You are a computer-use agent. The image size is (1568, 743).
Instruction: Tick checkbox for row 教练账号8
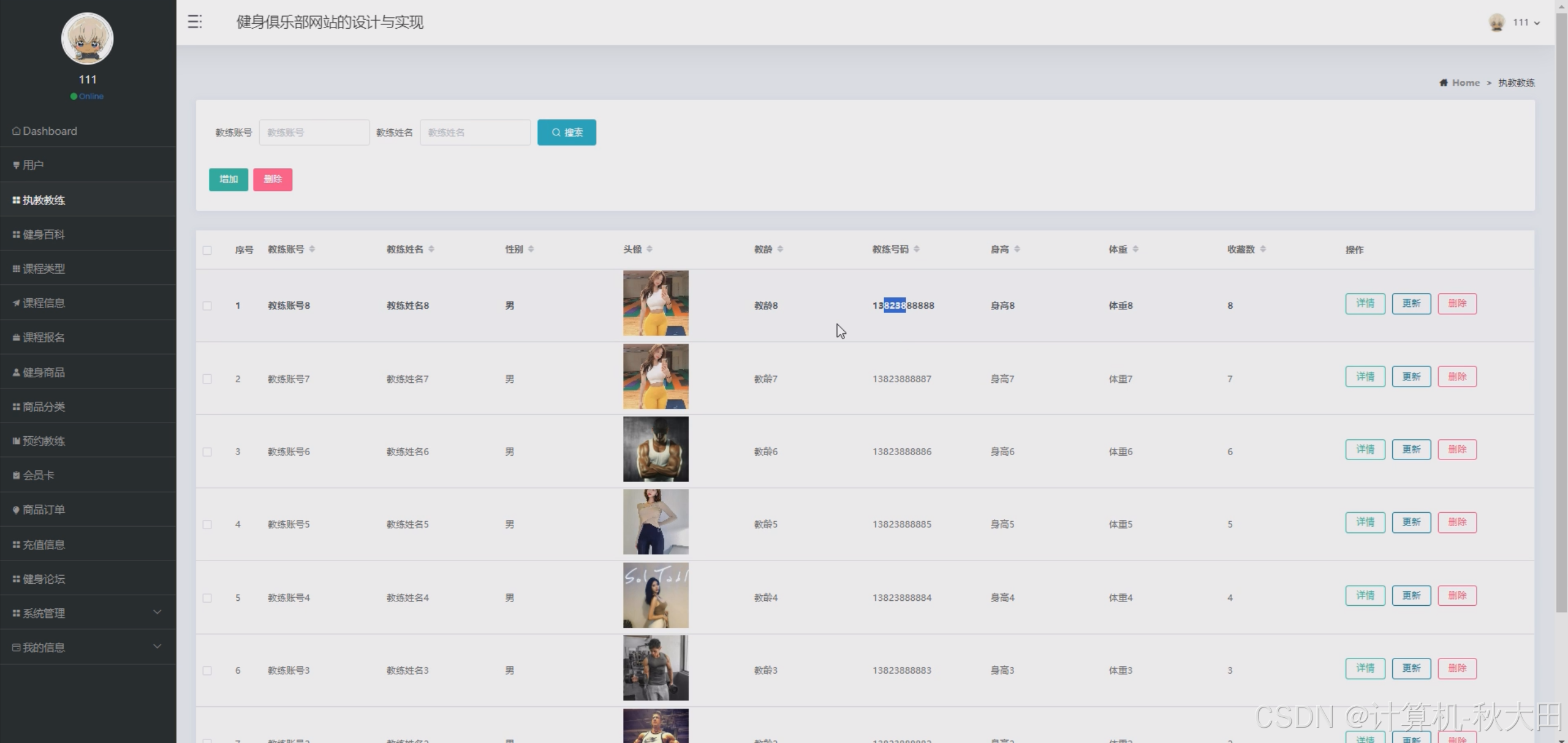tap(207, 306)
